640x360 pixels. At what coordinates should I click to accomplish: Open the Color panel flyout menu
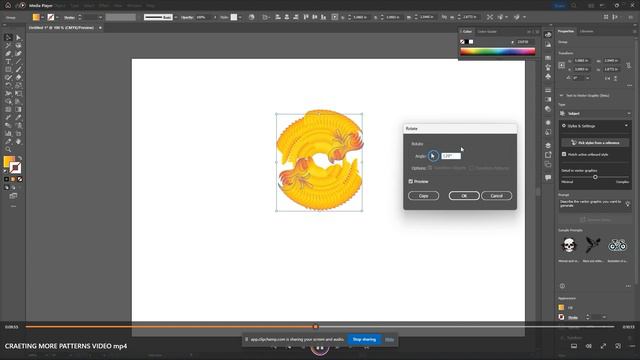coord(538,31)
